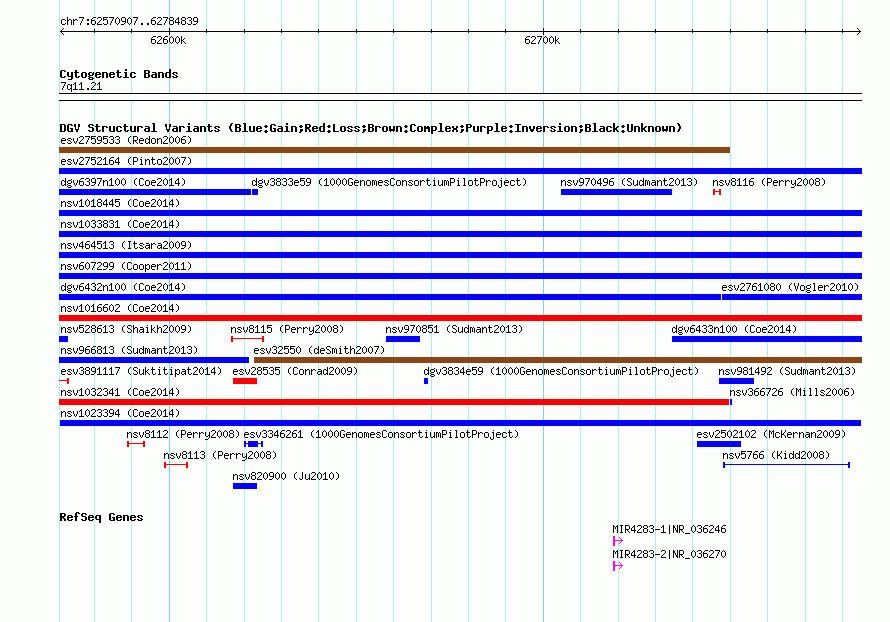Click the red nsv8112 loss interval glyph
Image resolution: width=890 pixels, height=622 pixels.
click(136, 444)
